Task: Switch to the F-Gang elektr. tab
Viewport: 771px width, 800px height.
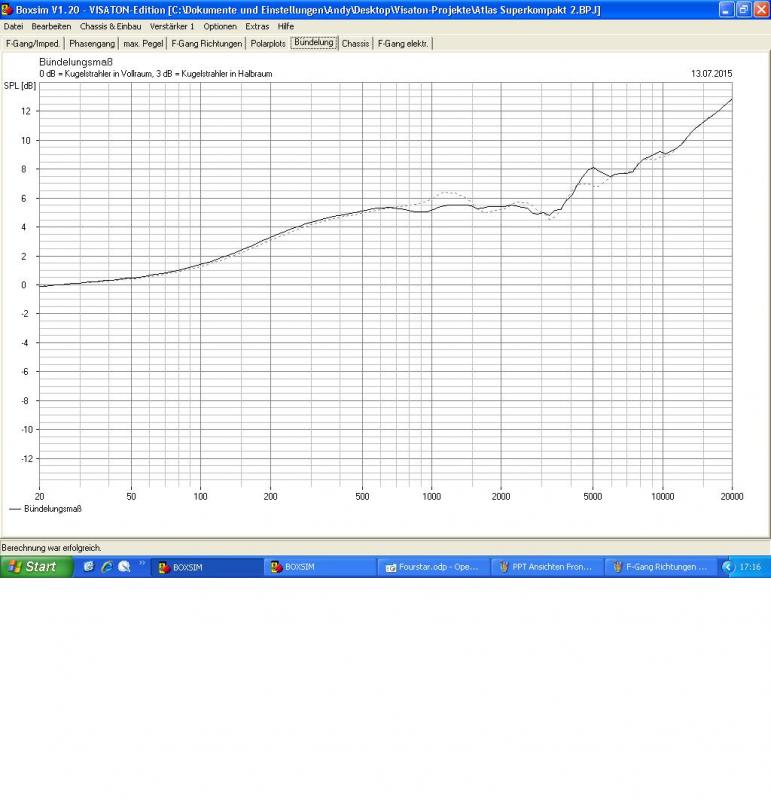Action: (403, 44)
